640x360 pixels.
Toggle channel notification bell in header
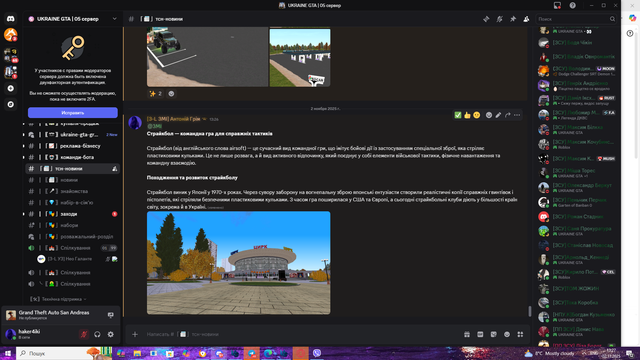tap(500, 19)
